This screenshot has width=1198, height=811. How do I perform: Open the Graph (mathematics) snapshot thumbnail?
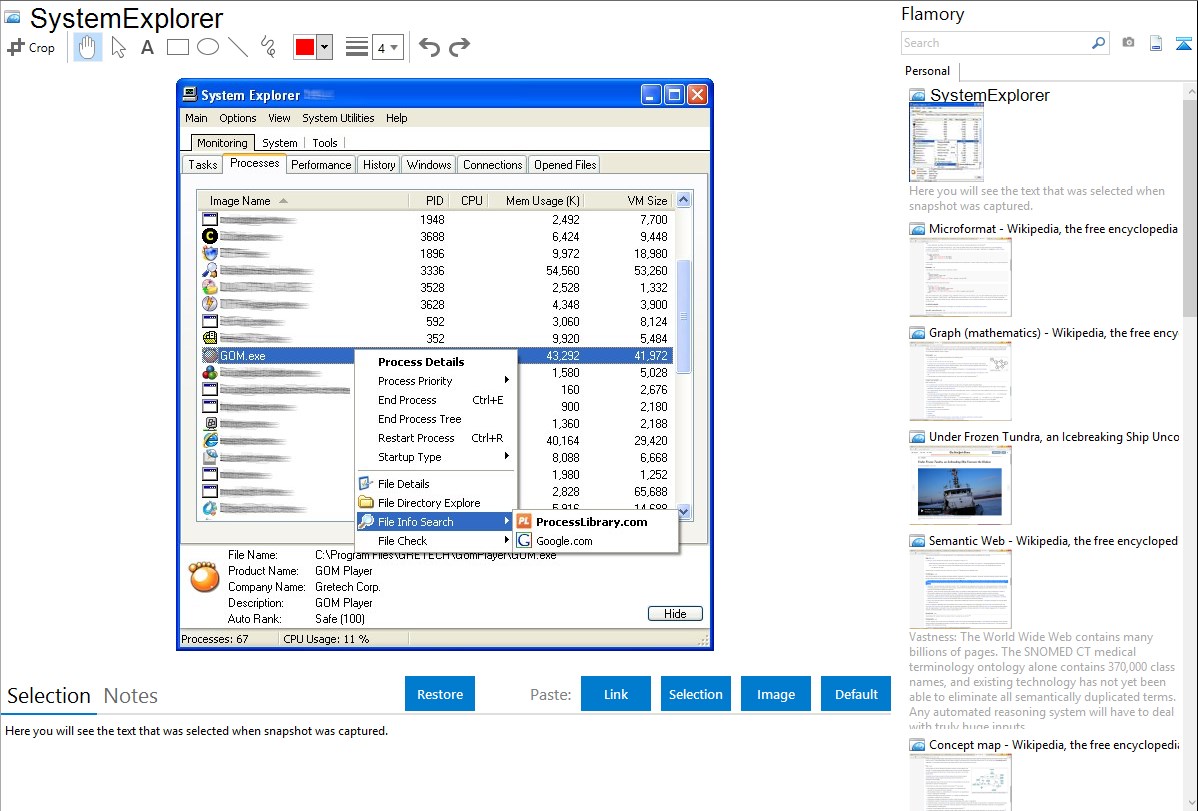(x=960, y=381)
